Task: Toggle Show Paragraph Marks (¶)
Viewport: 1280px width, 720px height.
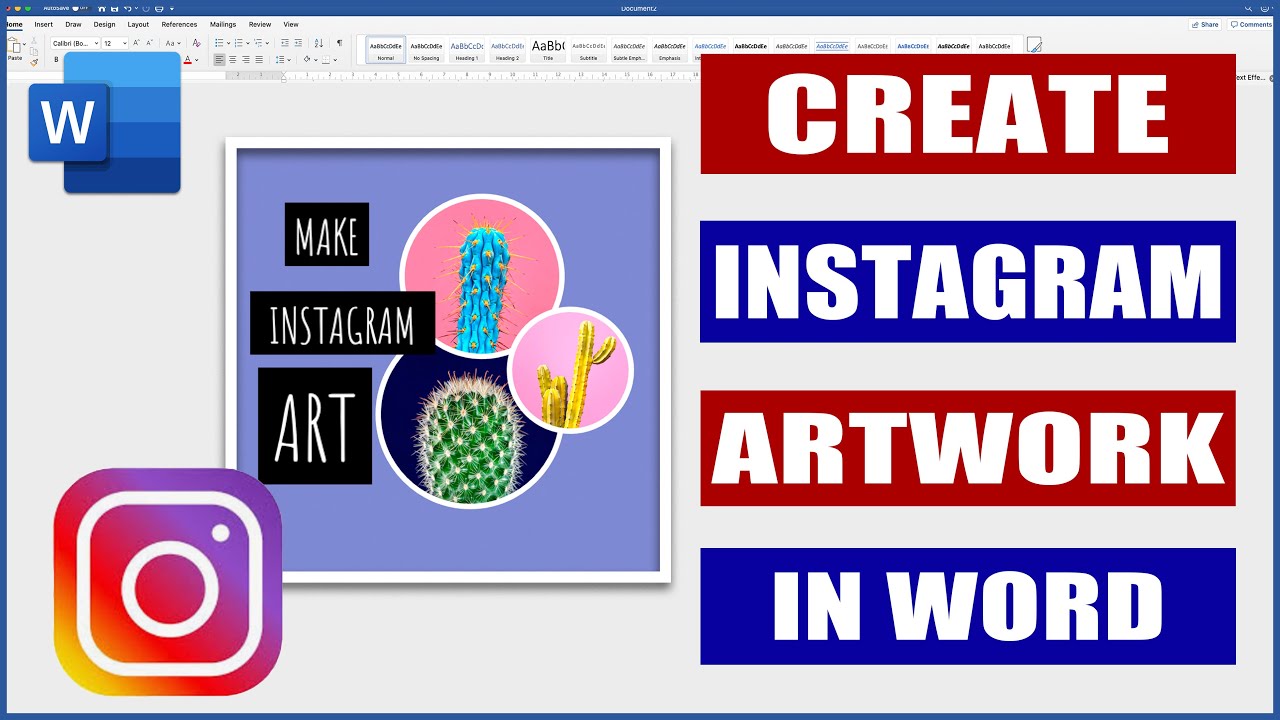Action: coord(340,43)
